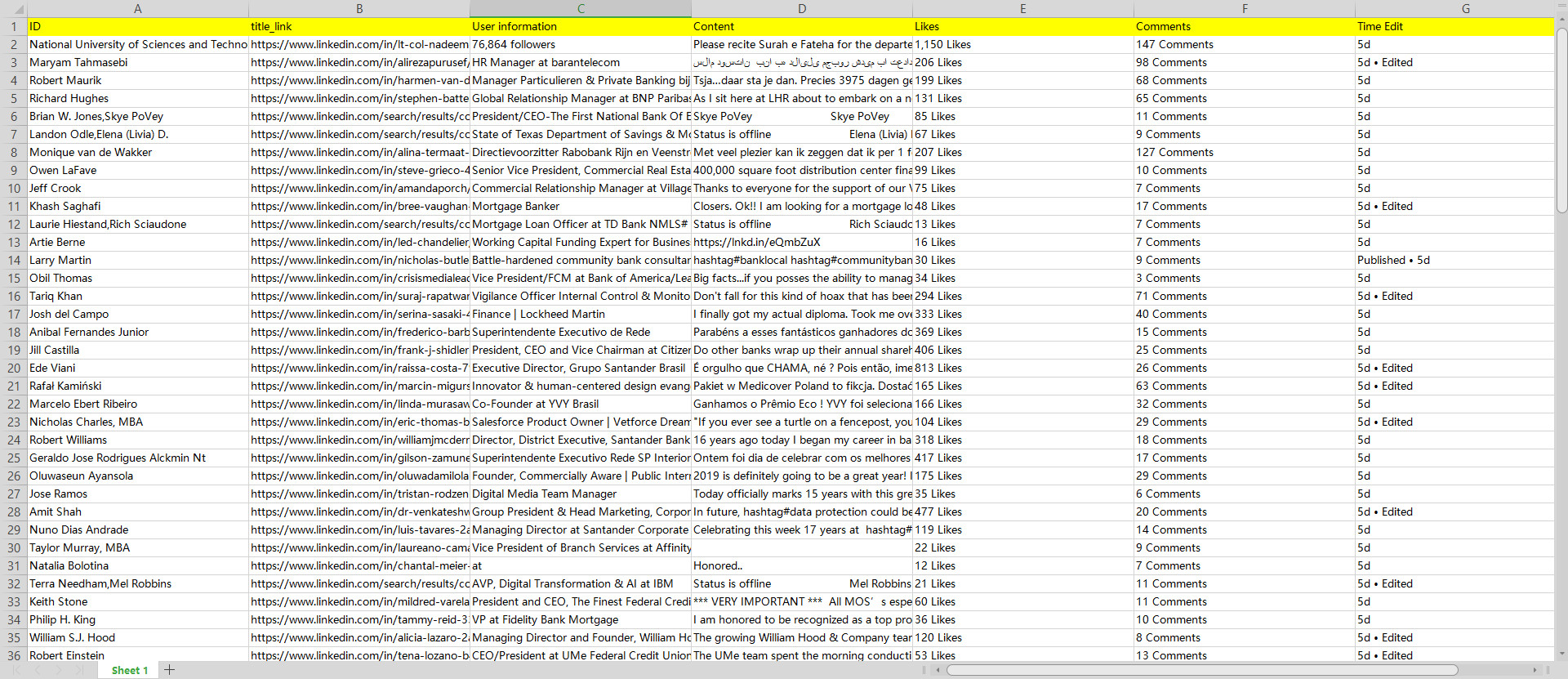The height and width of the screenshot is (679, 1568).
Task: Select the 'Mortgage Banker' cell
Action: [581, 206]
